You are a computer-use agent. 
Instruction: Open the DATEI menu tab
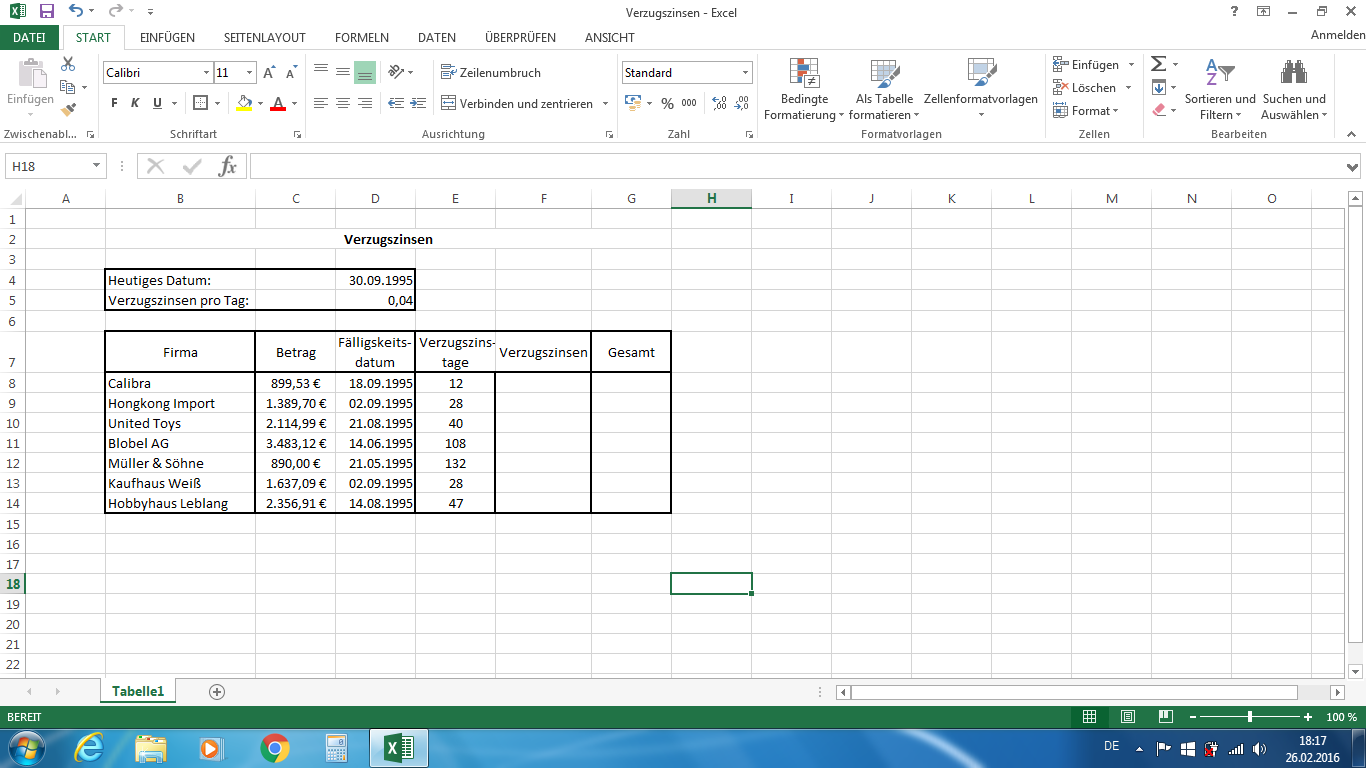(29, 38)
